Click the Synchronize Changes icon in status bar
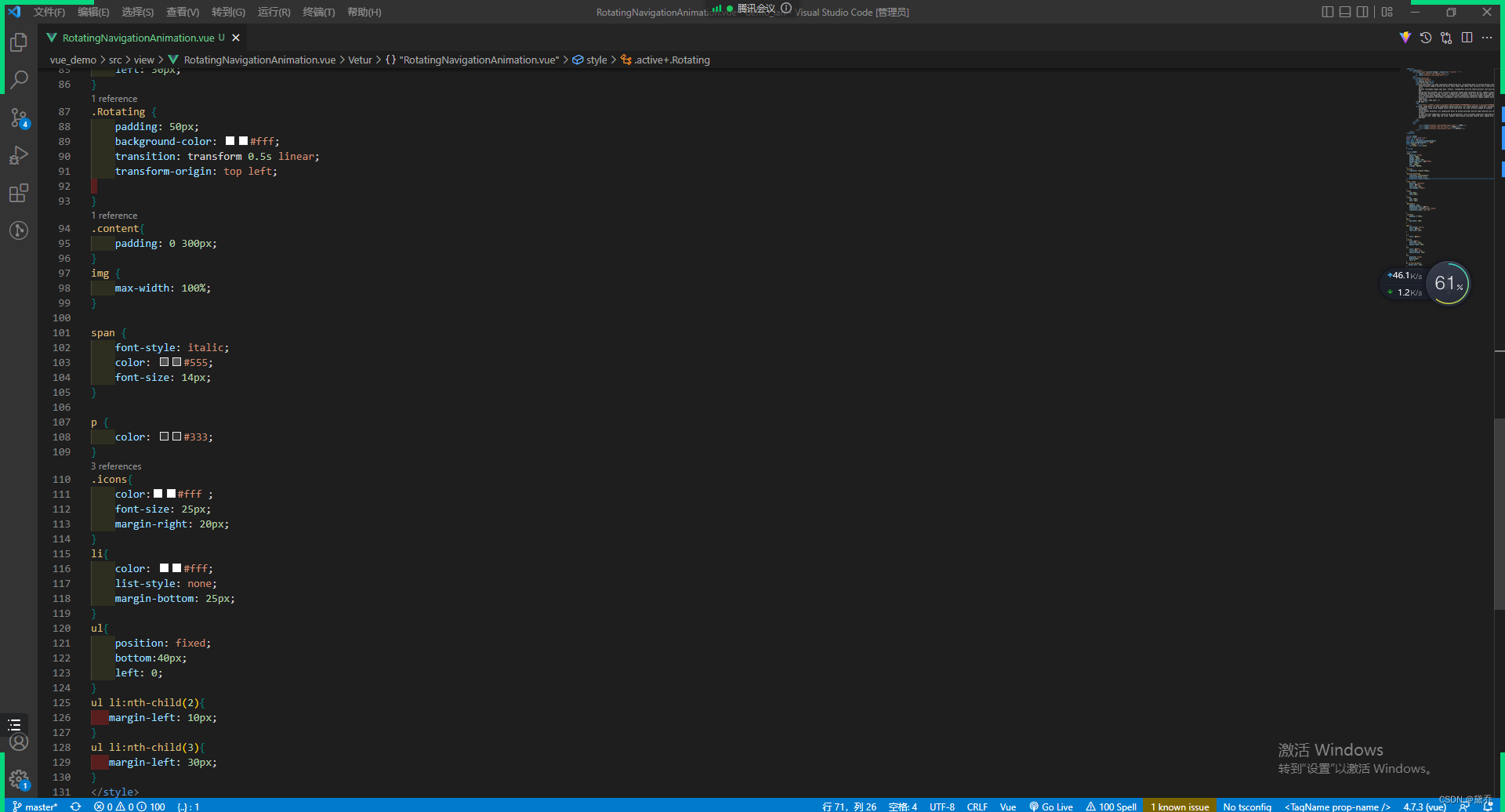Screen dimensions: 1505x812 (75, 806)
